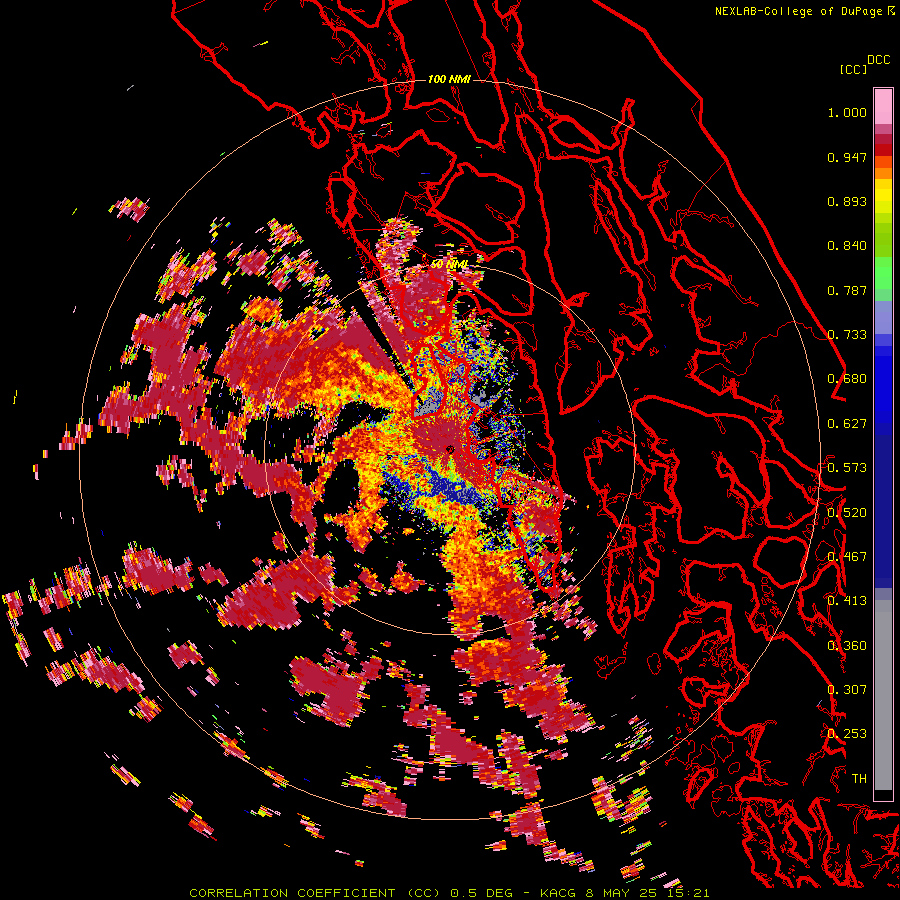Click the DCC label above color scale
The width and height of the screenshot is (900, 900).
point(879,60)
